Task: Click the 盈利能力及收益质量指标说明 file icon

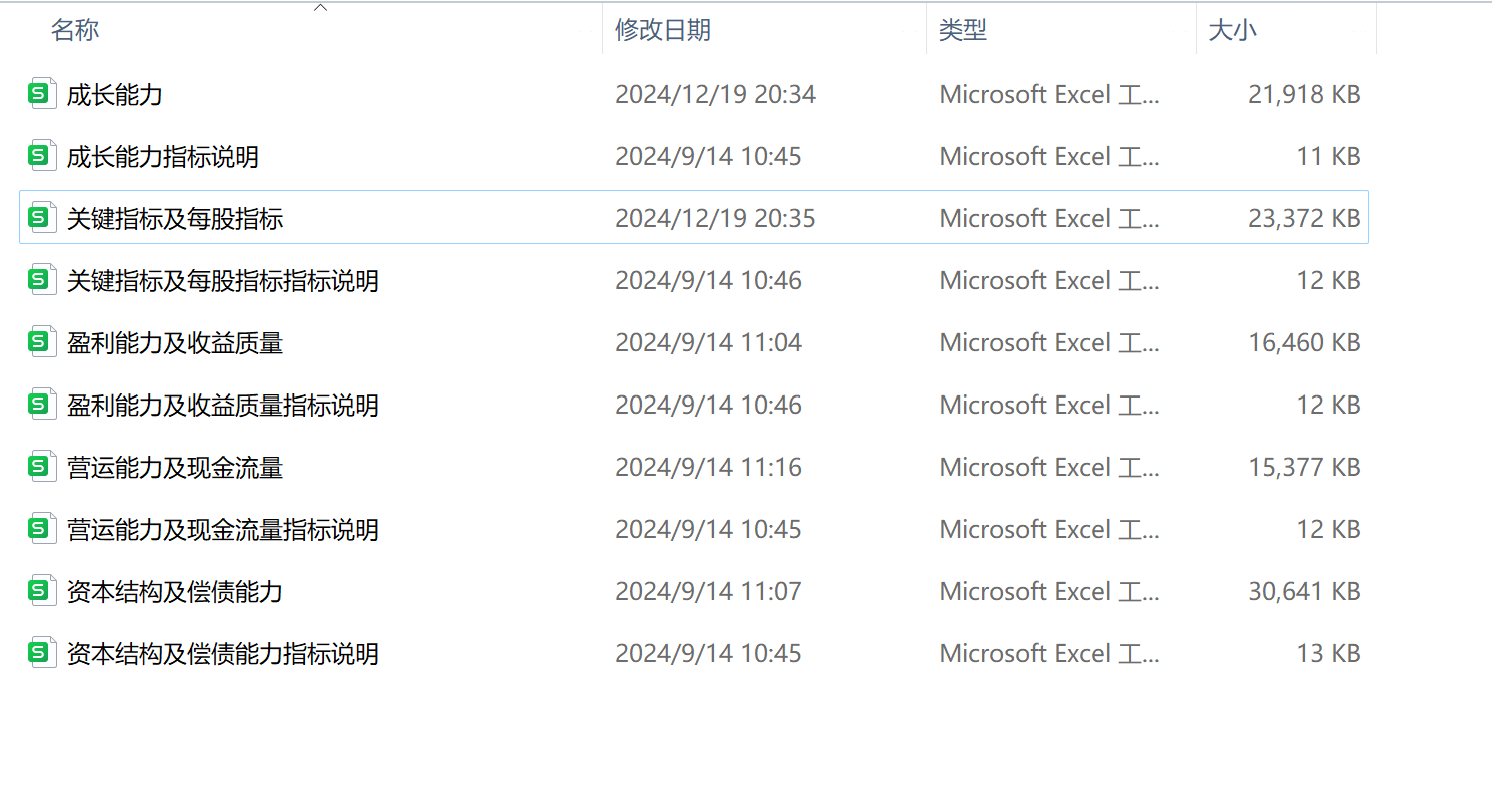Action: pos(41,405)
